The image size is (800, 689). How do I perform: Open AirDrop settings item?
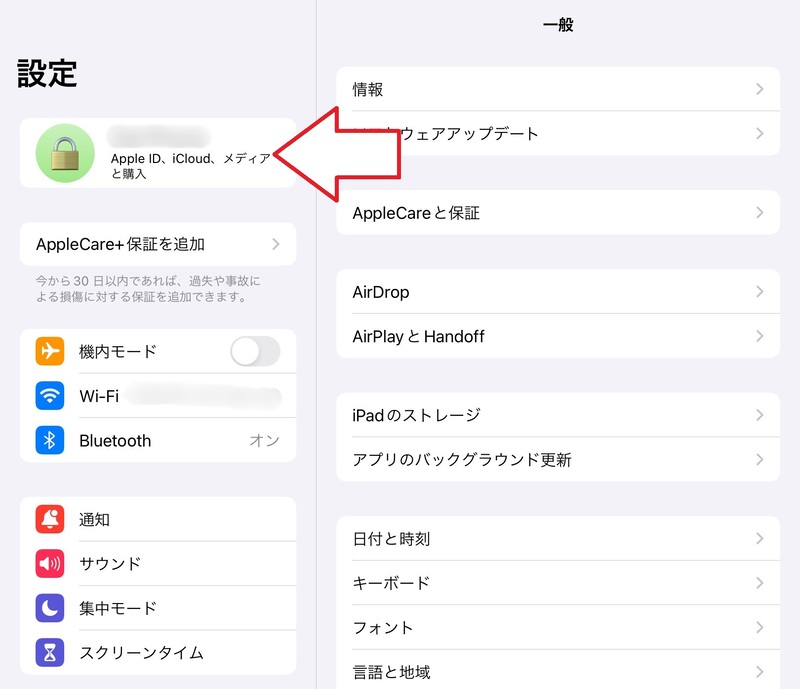point(558,291)
